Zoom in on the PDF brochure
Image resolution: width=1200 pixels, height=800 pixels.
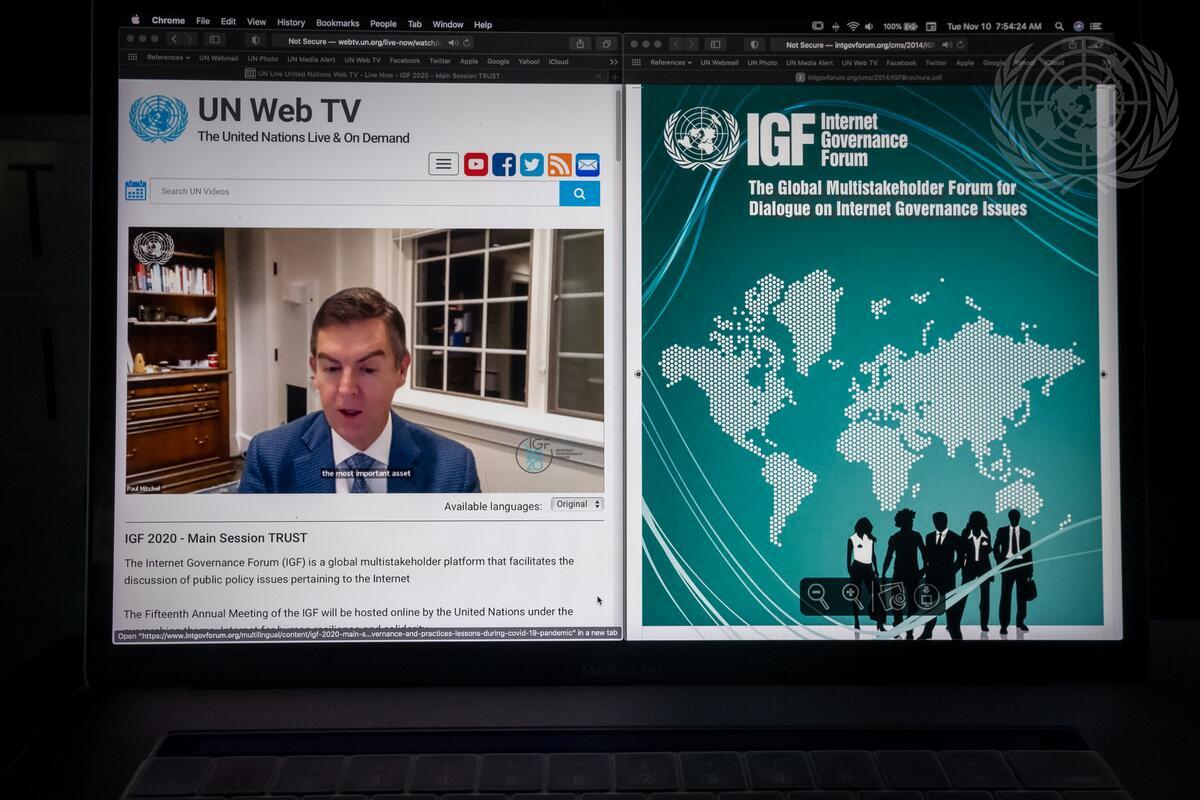point(853,597)
